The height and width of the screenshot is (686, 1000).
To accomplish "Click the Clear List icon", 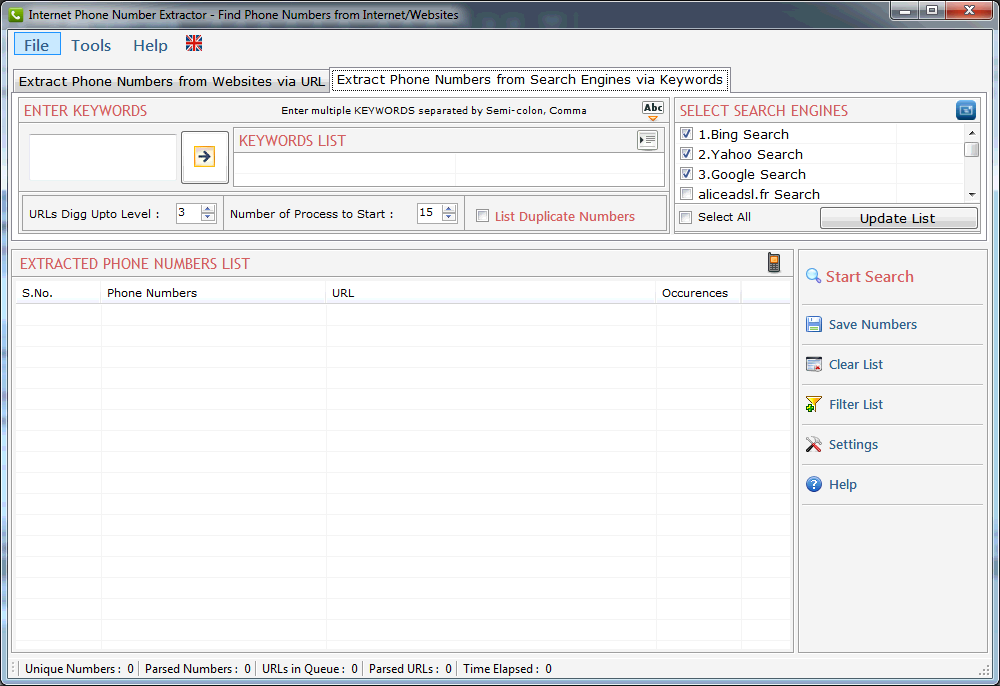I will point(814,365).
